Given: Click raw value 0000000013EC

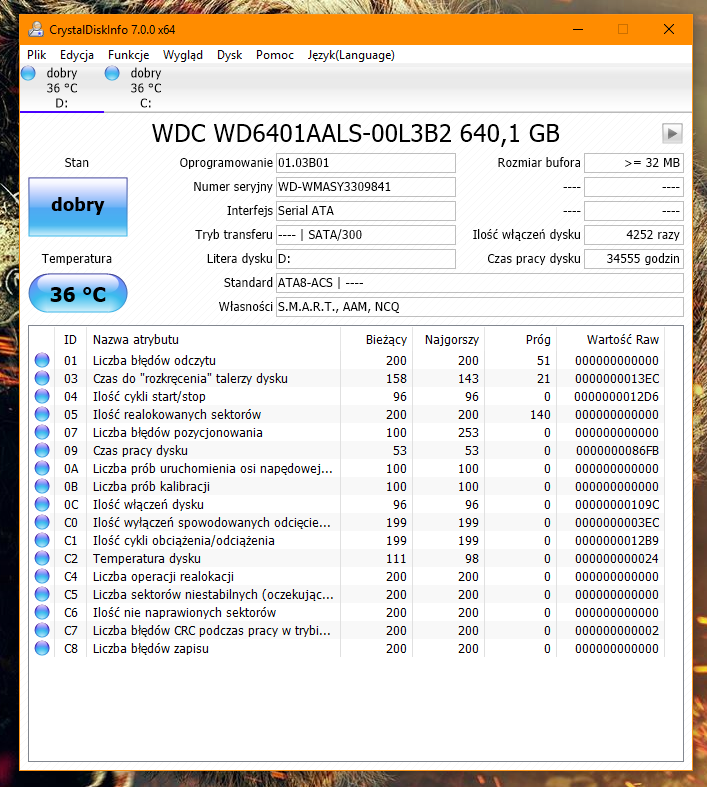Looking at the screenshot, I should (x=617, y=378).
